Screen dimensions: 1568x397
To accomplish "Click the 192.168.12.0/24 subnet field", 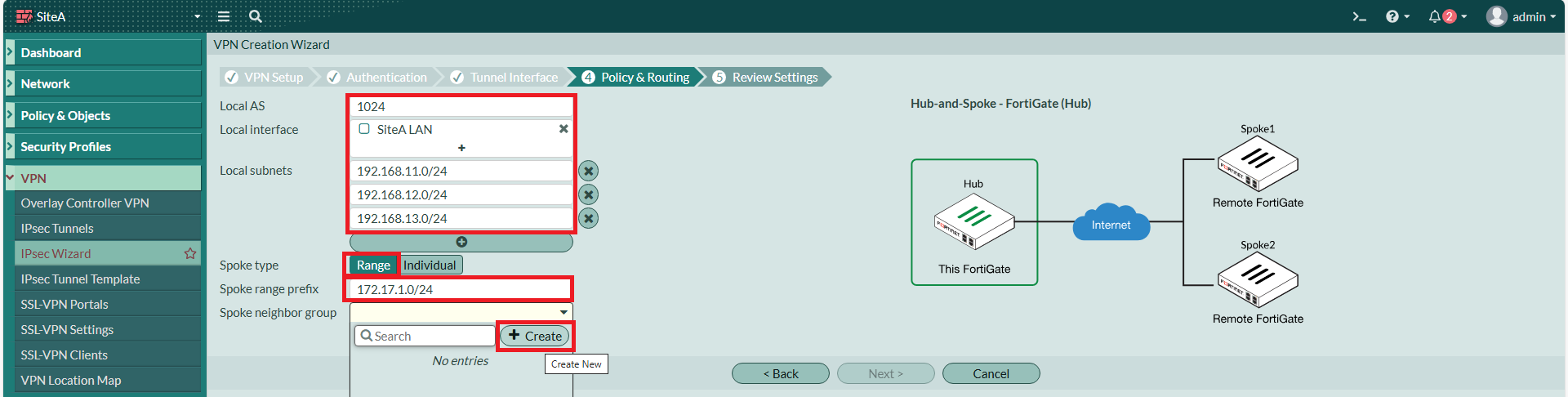I will click(x=461, y=194).
